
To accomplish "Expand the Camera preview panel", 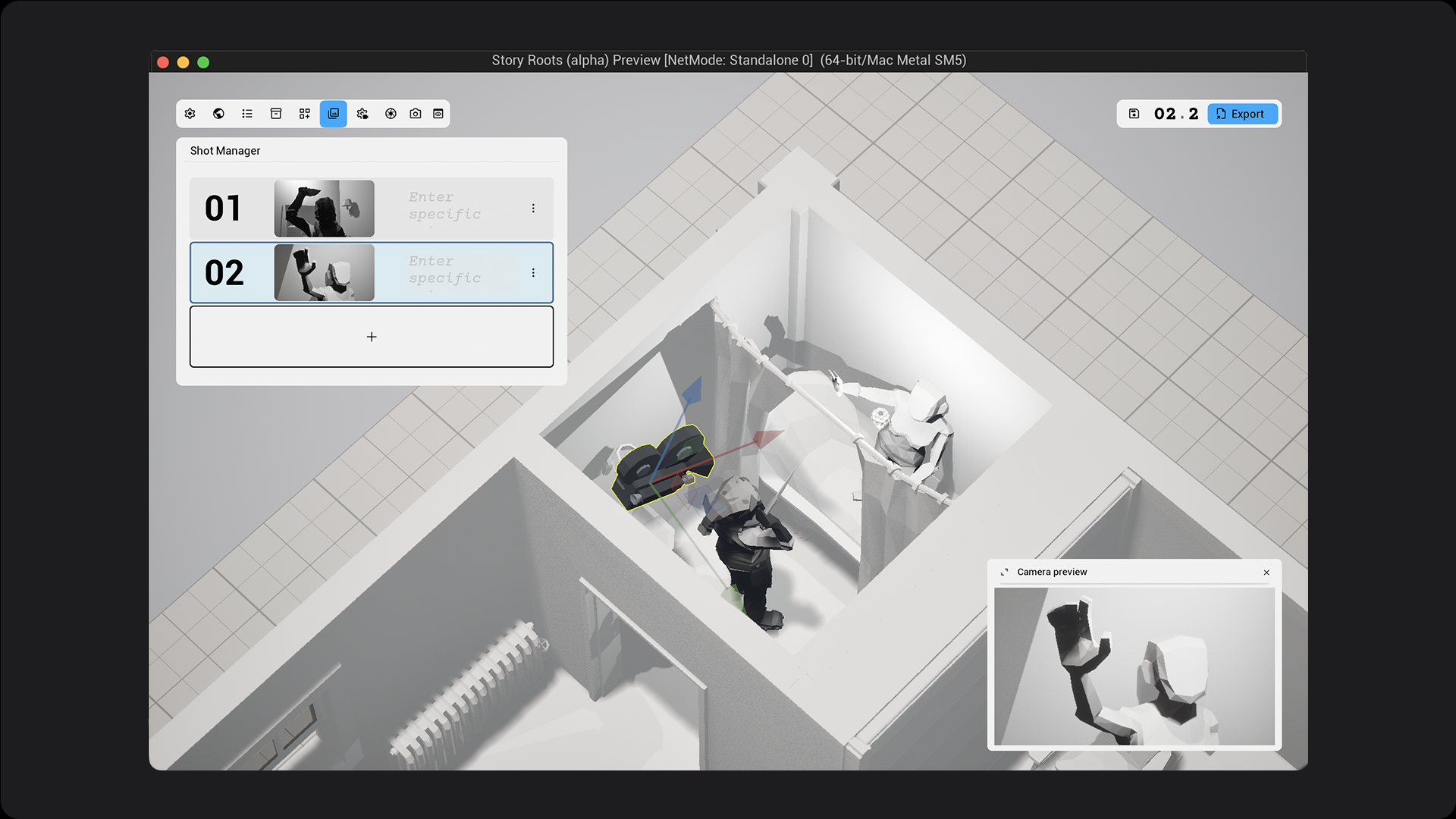I will (1004, 572).
